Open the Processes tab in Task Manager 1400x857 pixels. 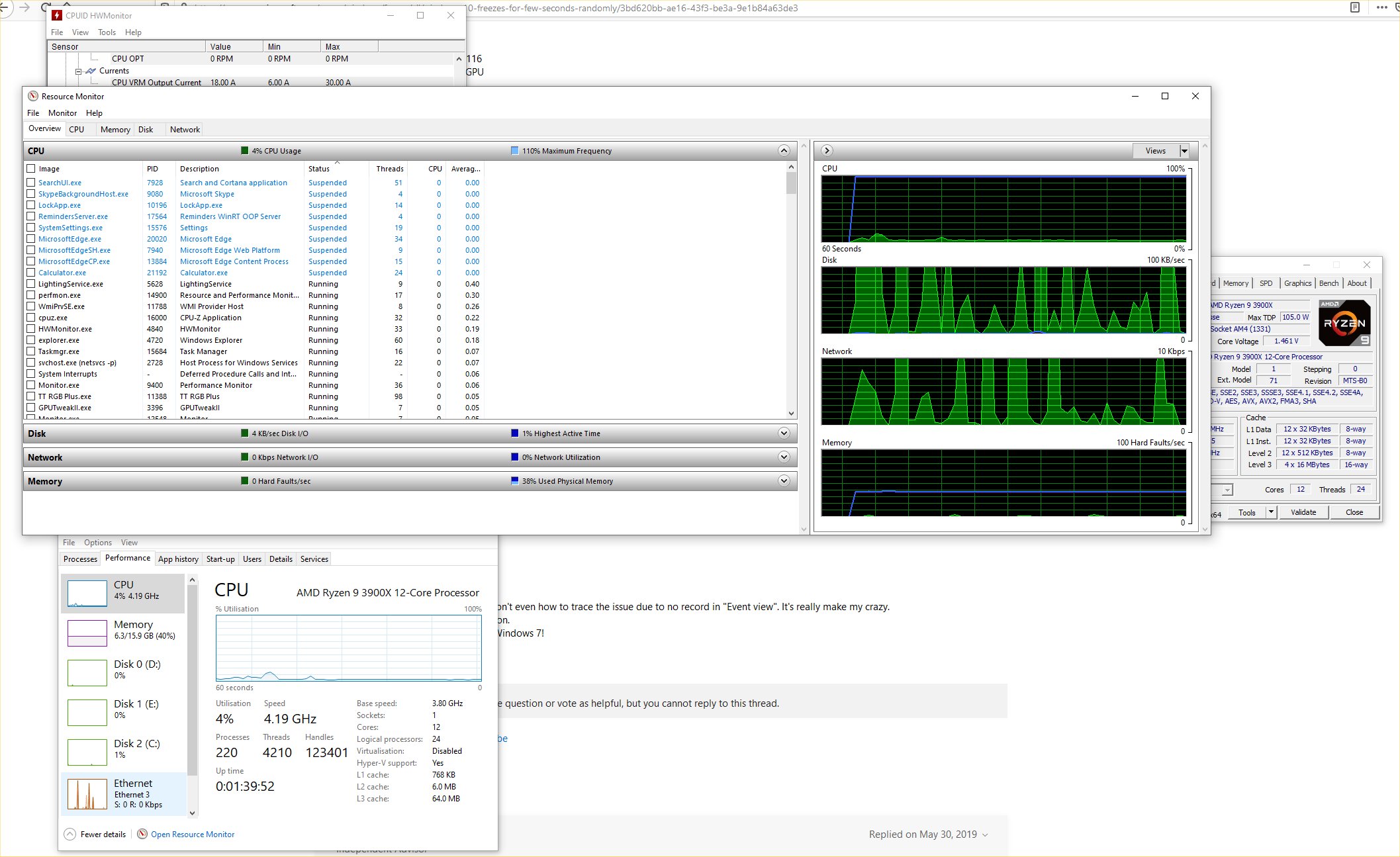80,559
